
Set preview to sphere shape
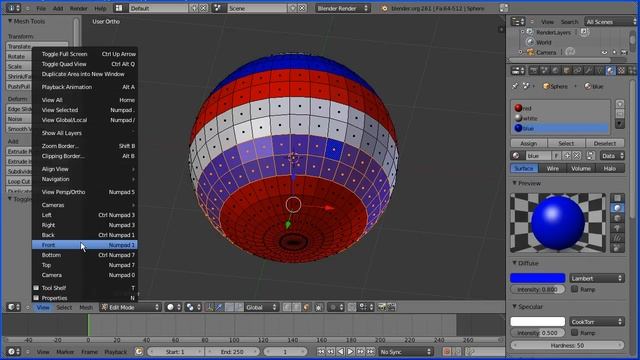618,208
